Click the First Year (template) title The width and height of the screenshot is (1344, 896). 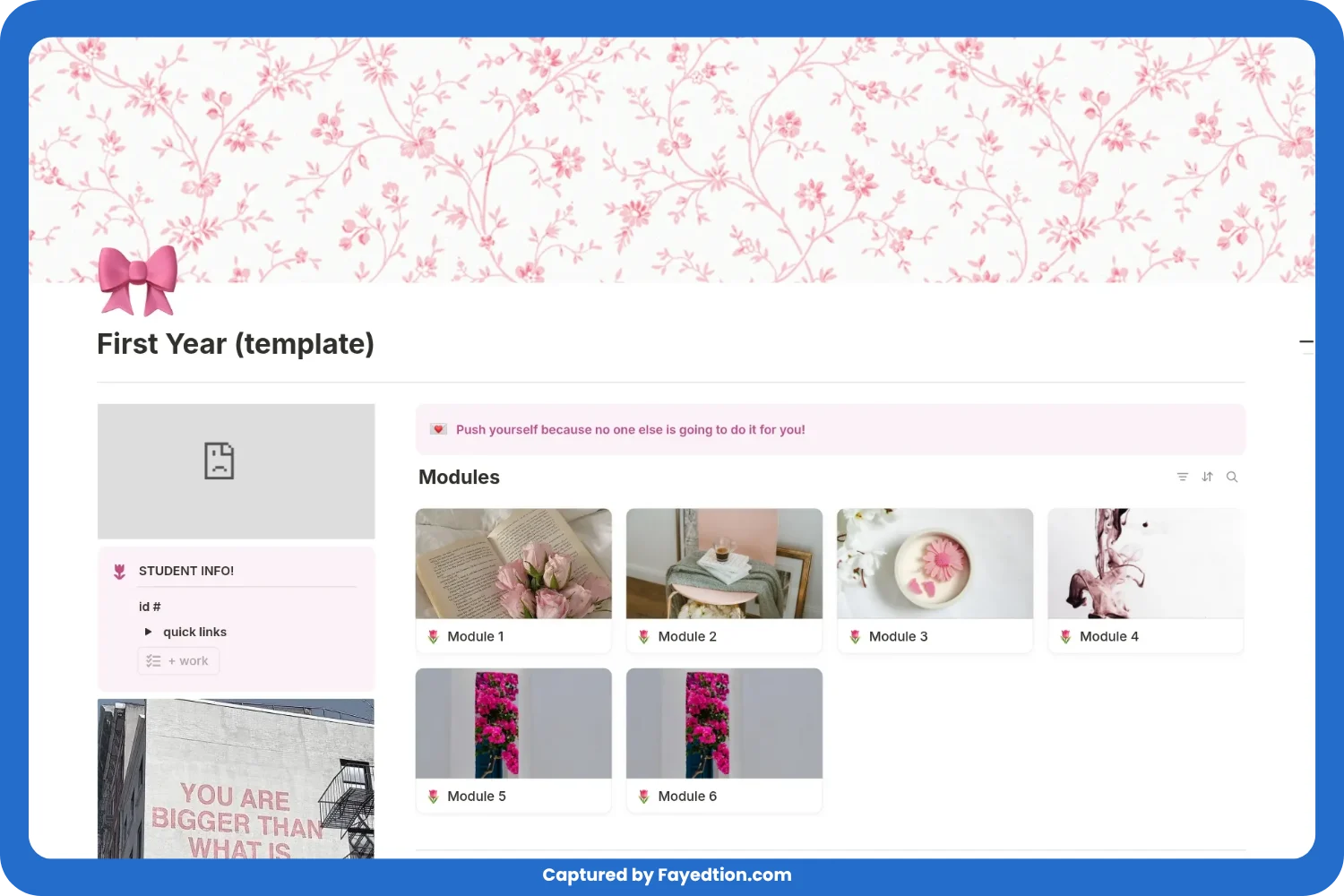click(x=236, y=344)
